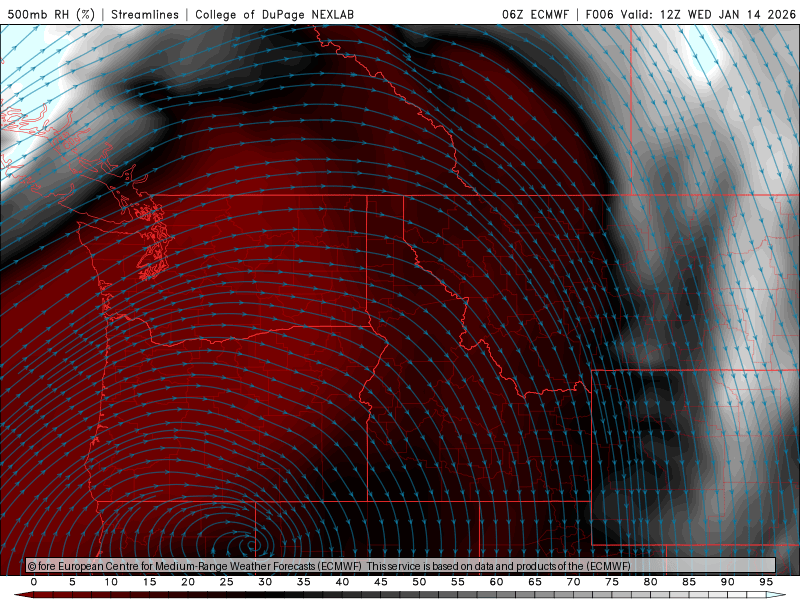
Task: Select the "35" legend value
Action: (x=304, y=582)
